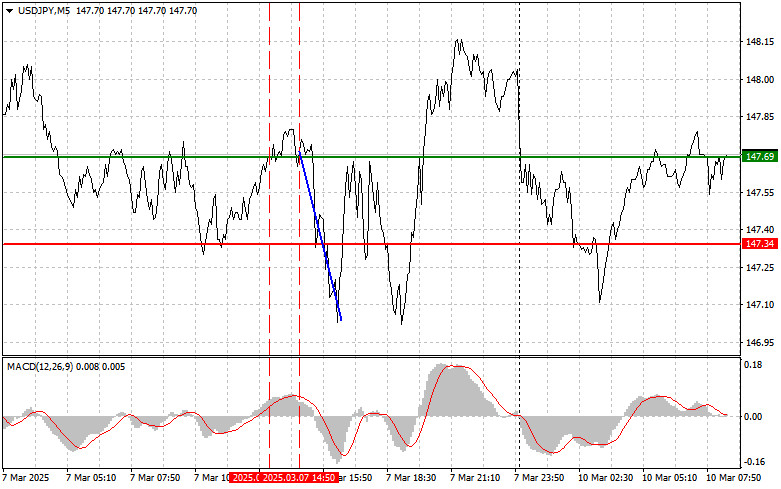
Task: Click the 7 Mar 21:10 time label
Action: point(473,479)
